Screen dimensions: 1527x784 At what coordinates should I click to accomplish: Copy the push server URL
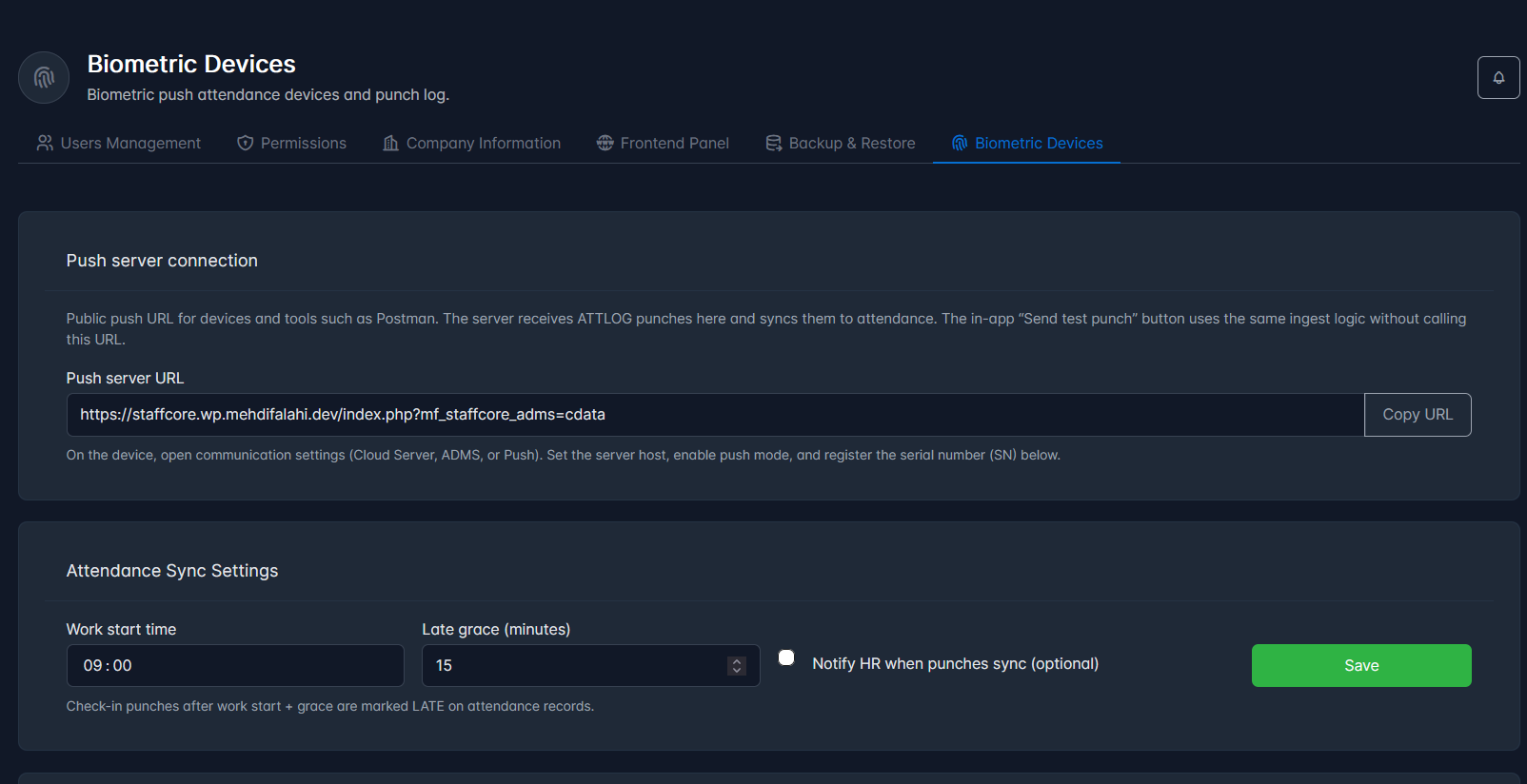pyautogui.click(x=1418, y=415)
